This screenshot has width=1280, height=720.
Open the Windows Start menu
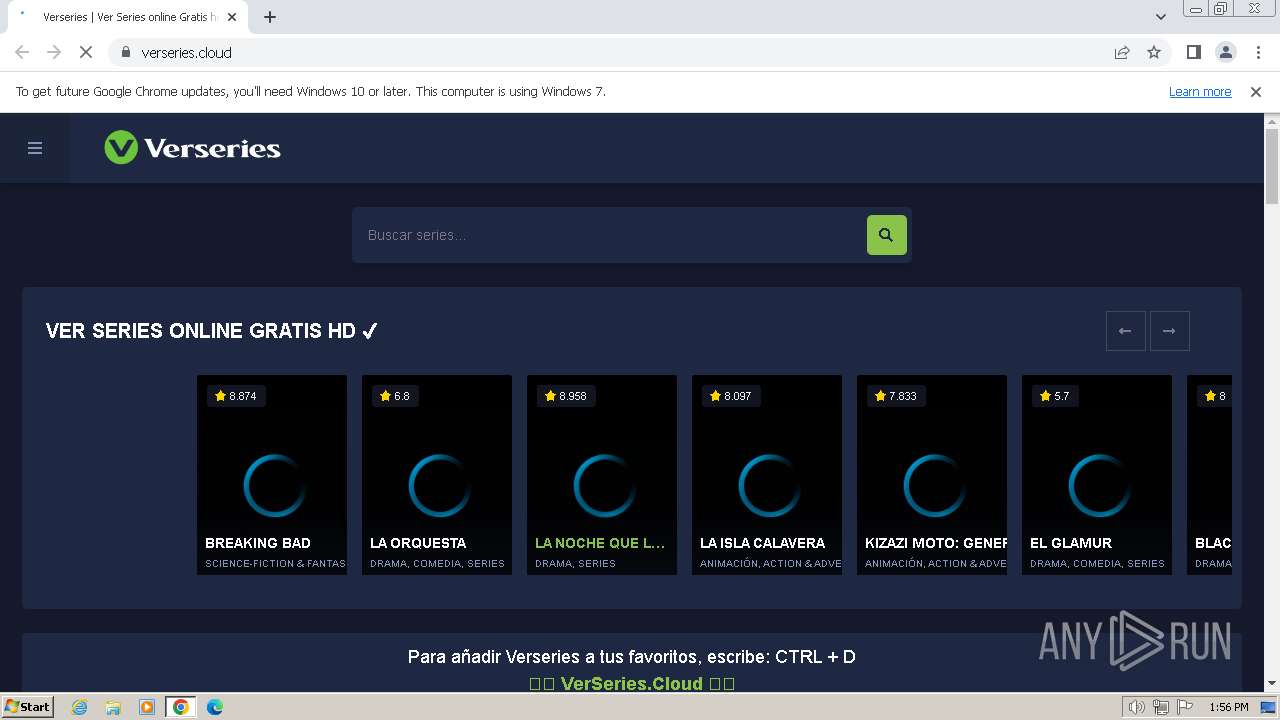(28, 706)
